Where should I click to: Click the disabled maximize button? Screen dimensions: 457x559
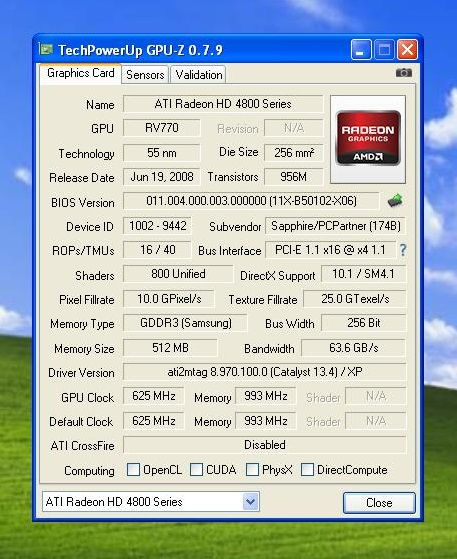(384, 50)
